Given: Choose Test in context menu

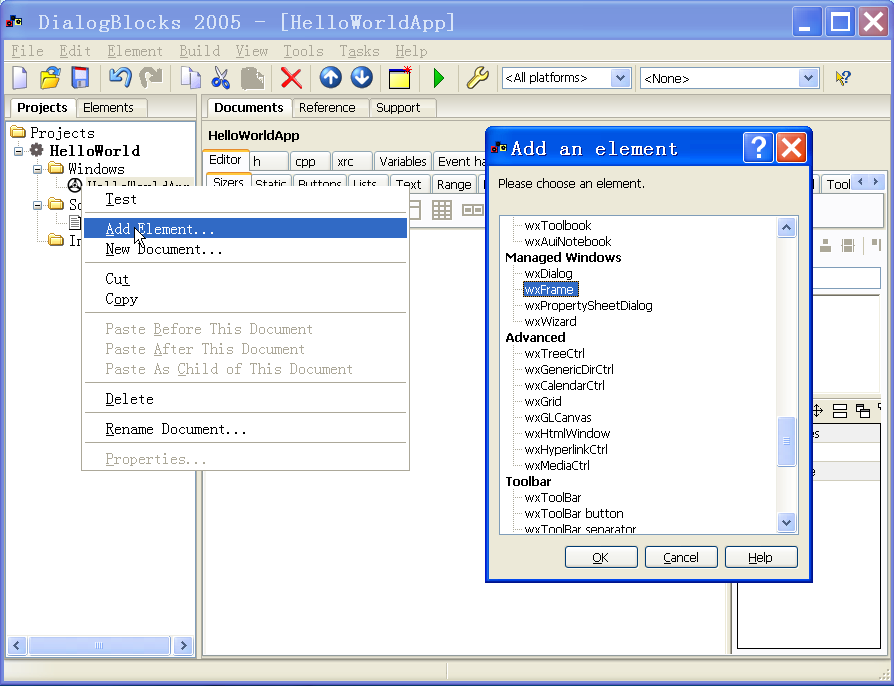Looking at the screenshot, I should pos(245,199).
